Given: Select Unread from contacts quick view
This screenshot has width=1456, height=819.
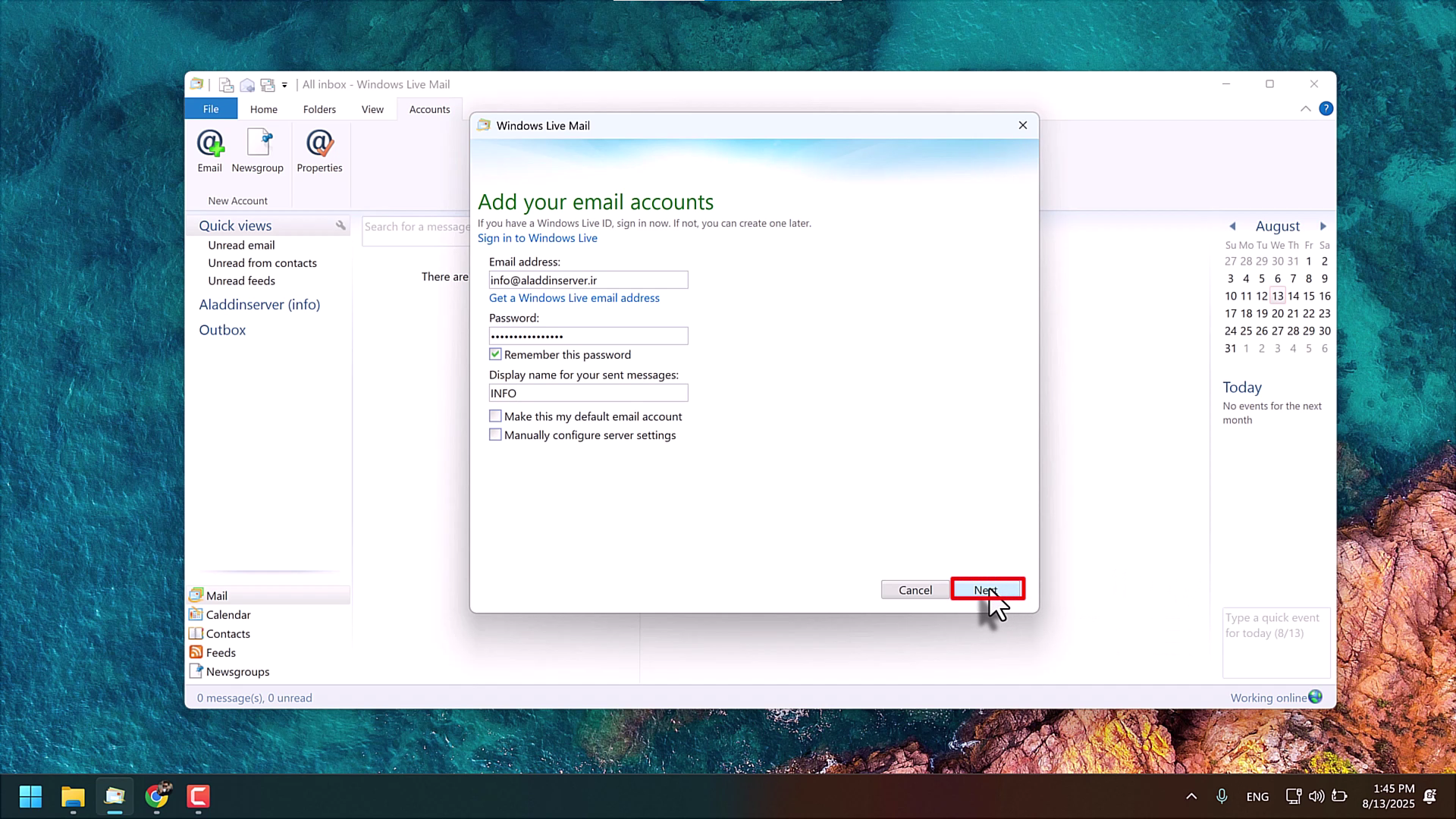Looking at the screenshot, I should [x=262, y=263].
